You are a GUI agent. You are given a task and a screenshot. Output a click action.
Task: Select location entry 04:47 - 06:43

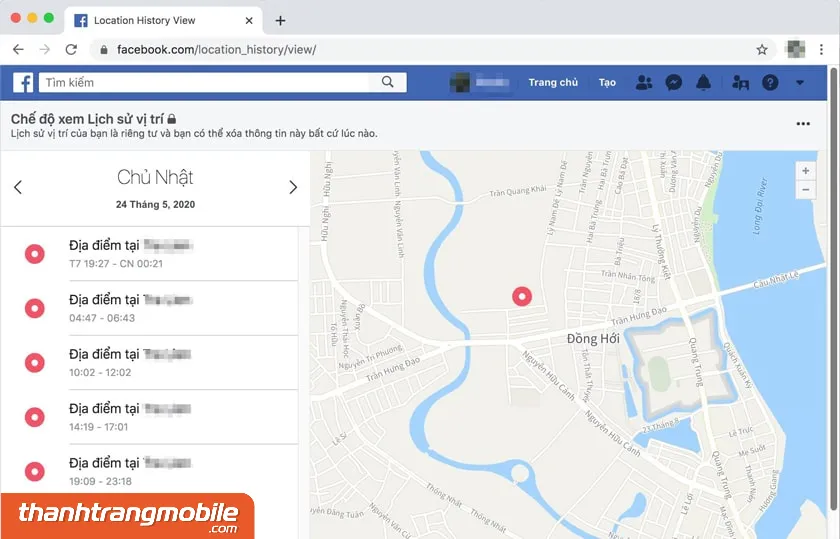pyautogui.click(x=149, y=308)
